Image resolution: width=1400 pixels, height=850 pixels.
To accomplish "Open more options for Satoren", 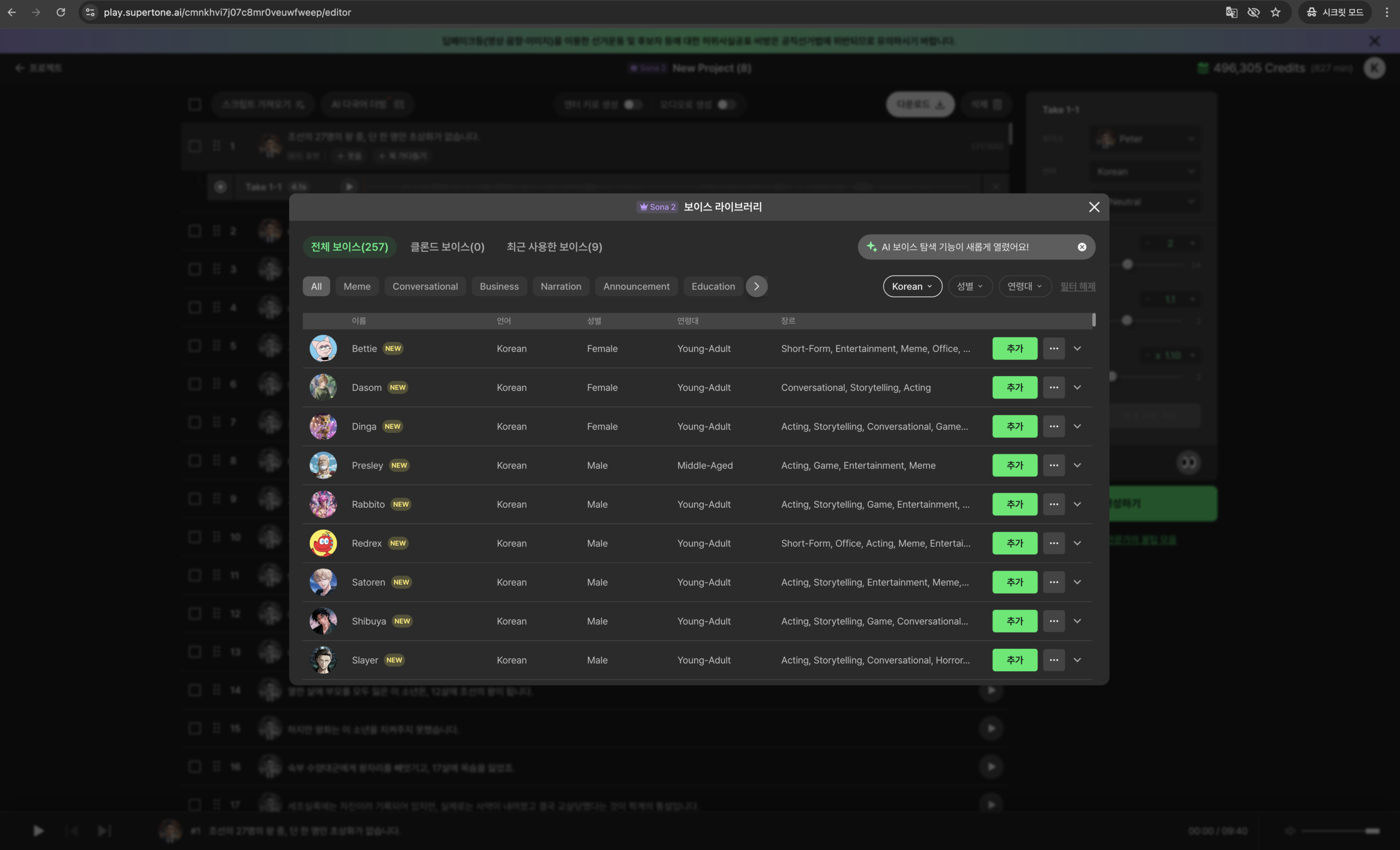I will tap(1053, 582).
